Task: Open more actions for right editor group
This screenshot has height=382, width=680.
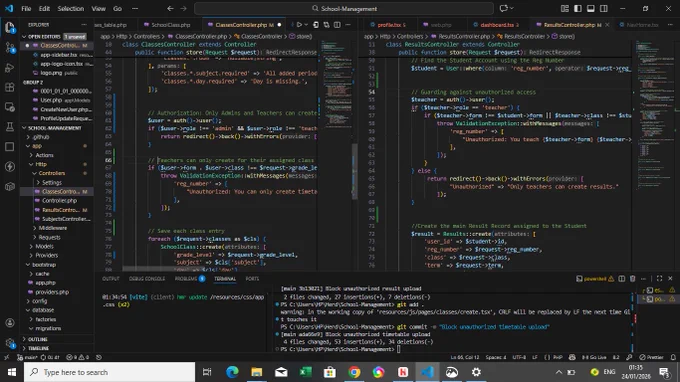Action: [670, 25]
